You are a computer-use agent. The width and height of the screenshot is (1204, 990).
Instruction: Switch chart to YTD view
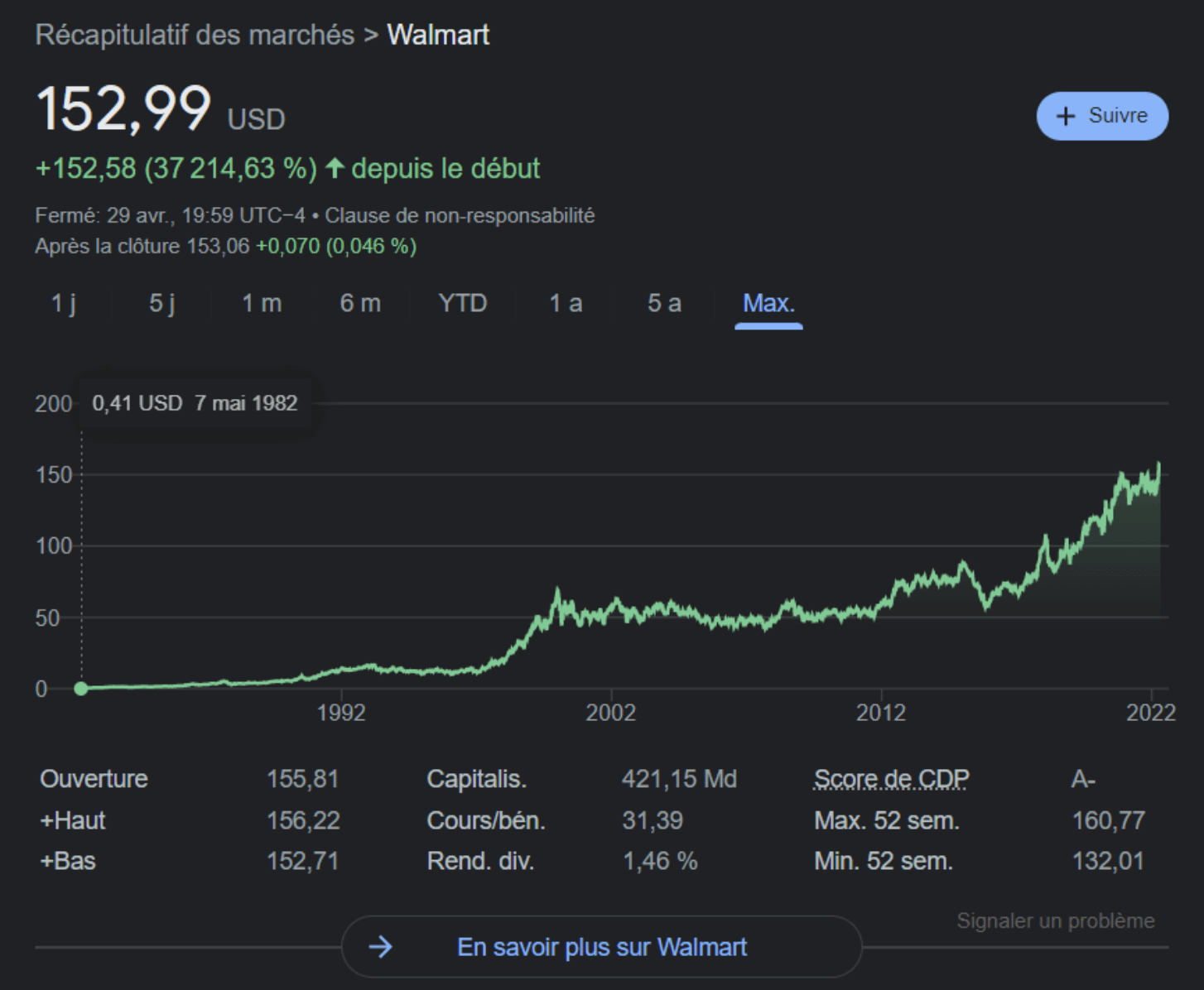point(462,303)
